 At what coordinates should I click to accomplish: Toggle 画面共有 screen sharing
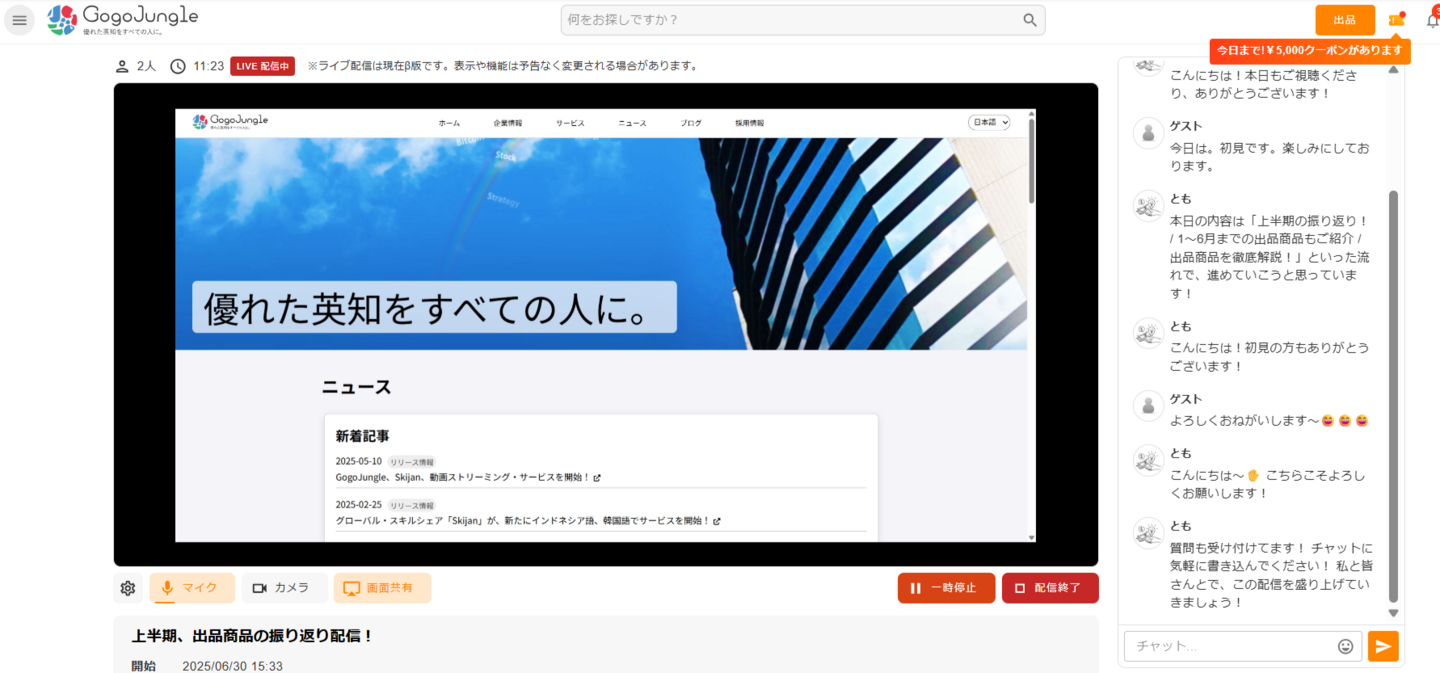point(382,588)
